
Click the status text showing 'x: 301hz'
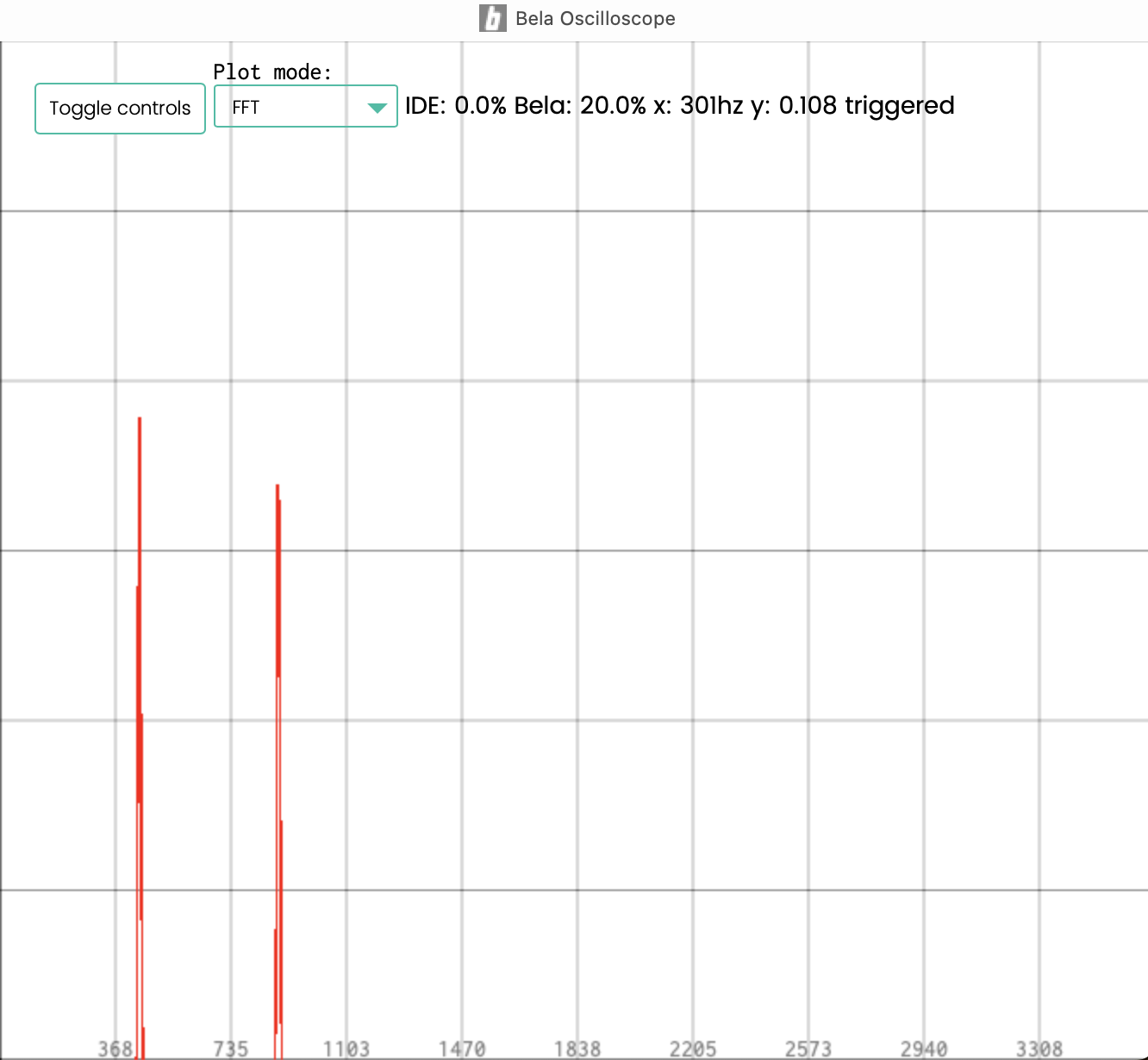(x=698, y=105)
